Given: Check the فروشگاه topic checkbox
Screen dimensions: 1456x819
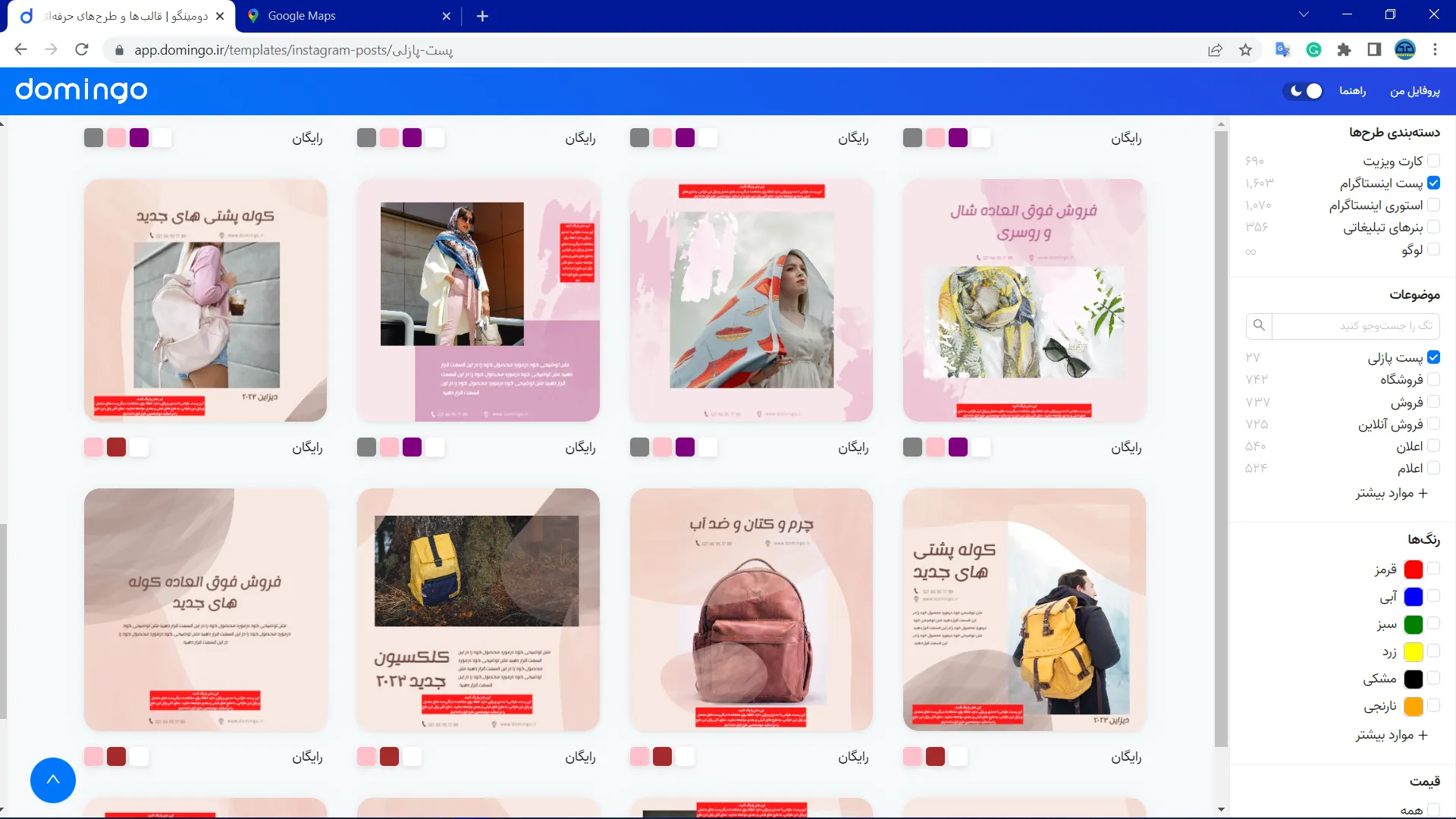Looking at the screenshot, I should [1433, 379].
